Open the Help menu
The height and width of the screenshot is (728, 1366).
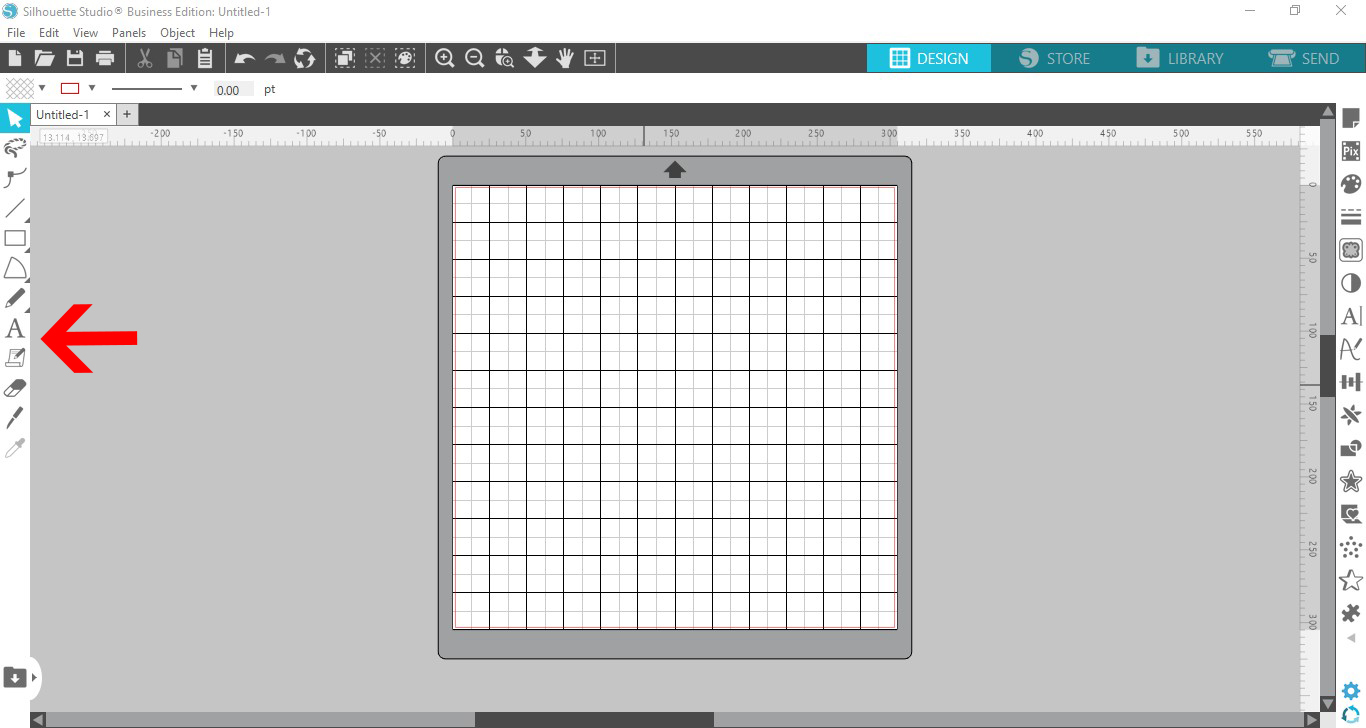coord(221,33)
